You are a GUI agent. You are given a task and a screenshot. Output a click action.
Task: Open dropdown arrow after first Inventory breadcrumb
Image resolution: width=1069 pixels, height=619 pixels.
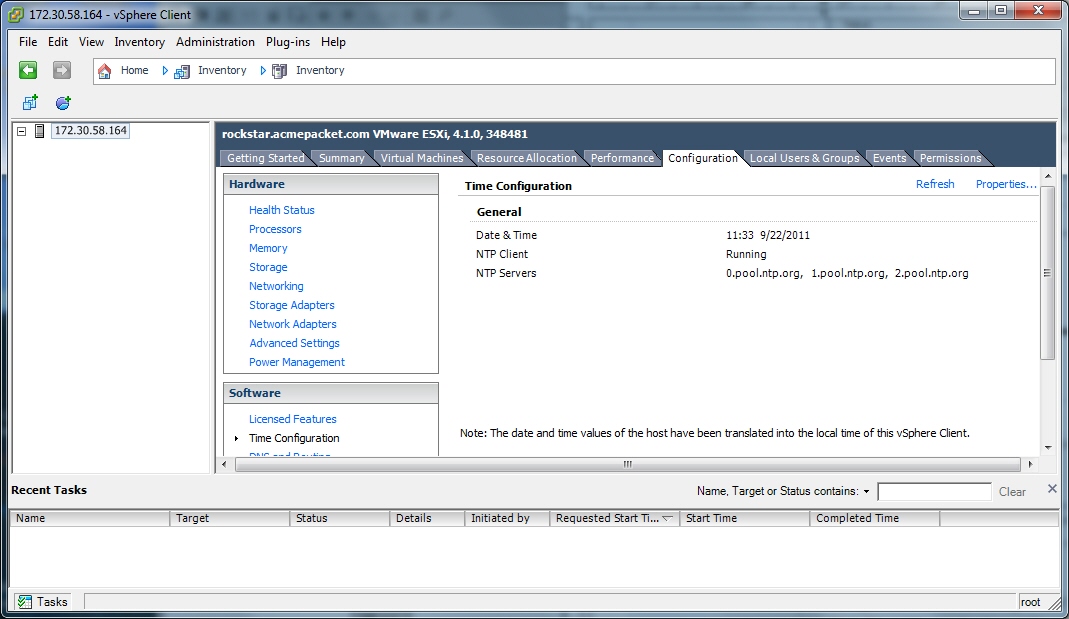point(263,70)
